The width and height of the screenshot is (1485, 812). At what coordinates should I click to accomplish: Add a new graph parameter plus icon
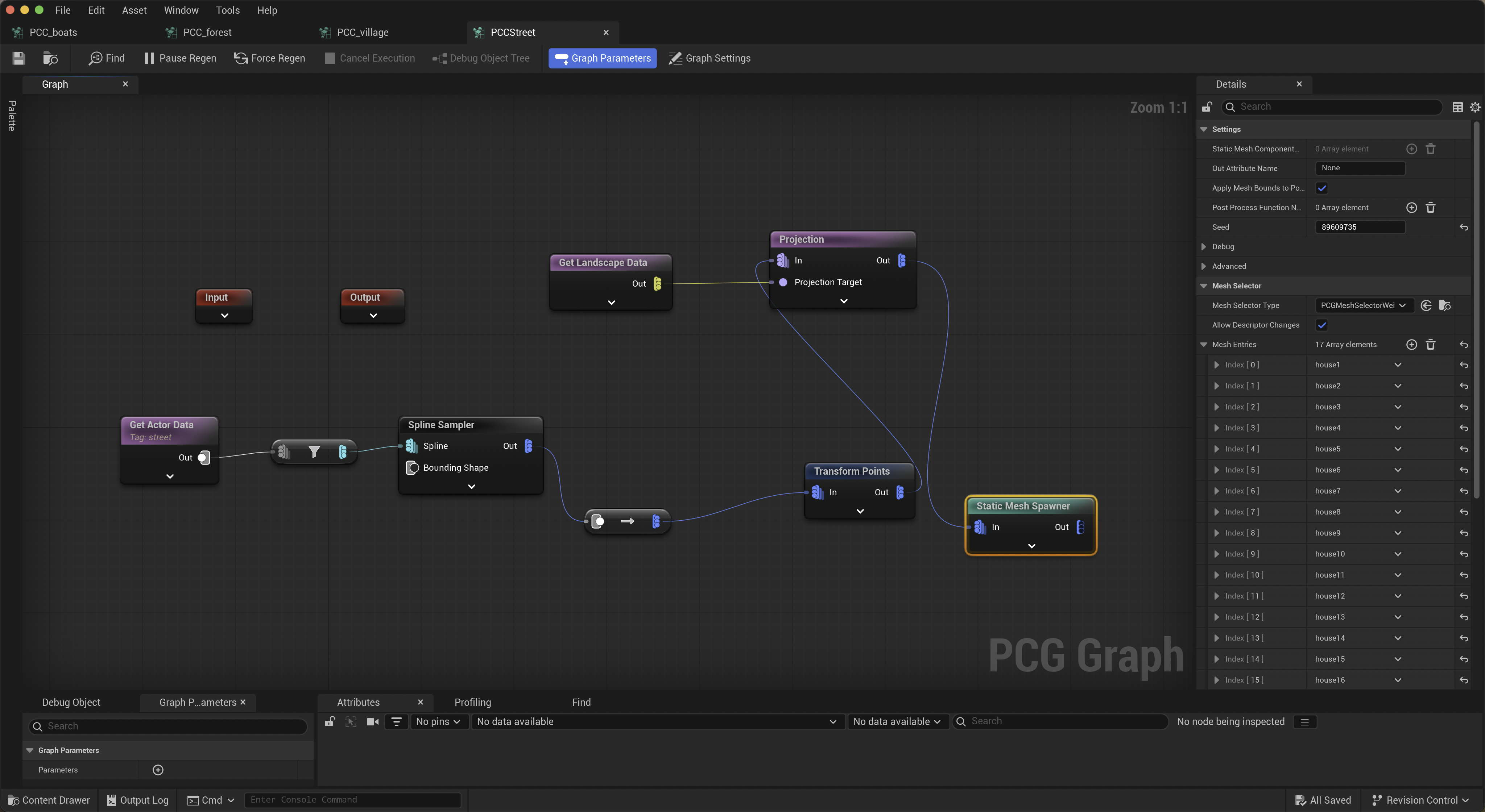[x=158, y=770]
